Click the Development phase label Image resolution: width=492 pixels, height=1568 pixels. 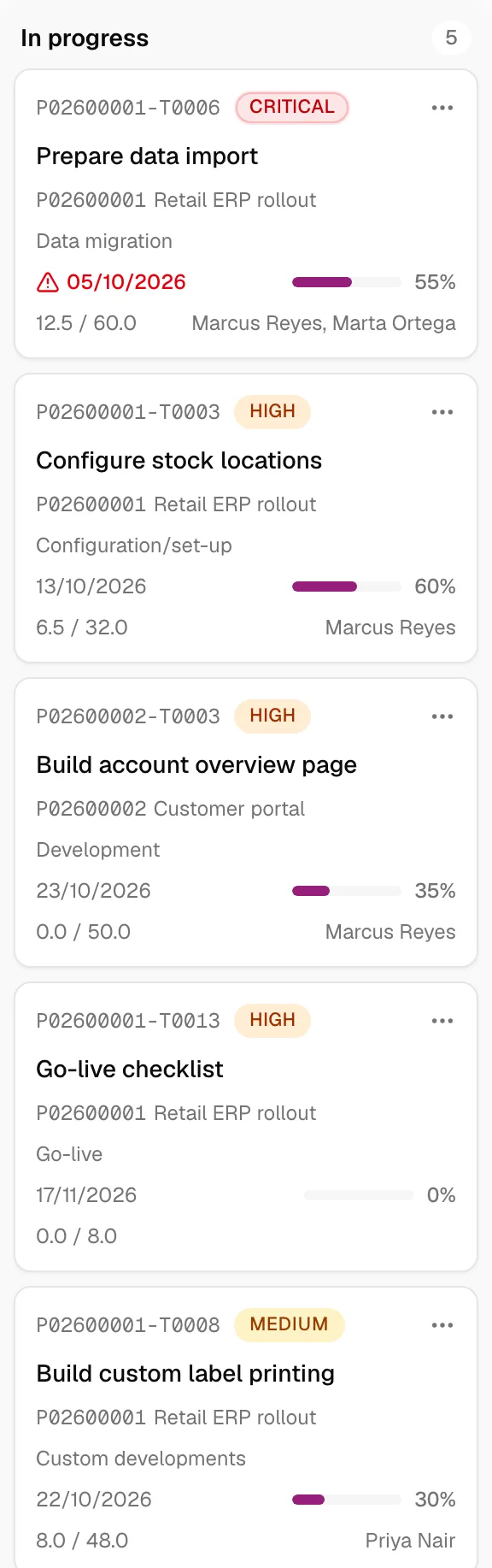[98, 850]
